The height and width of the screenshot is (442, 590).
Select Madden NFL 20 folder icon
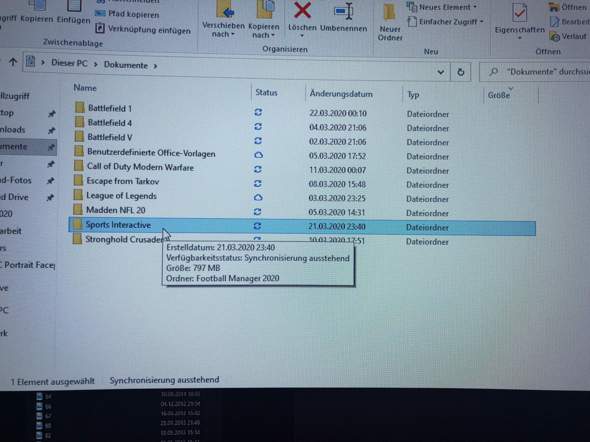(78, 209)
